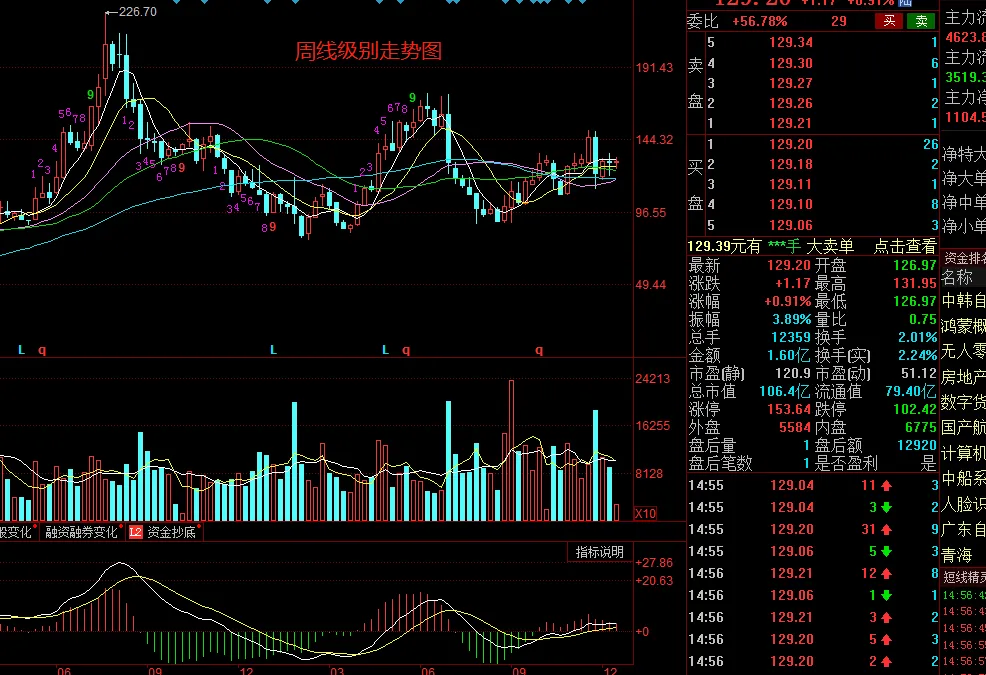Click the 总手 value 12359
The height and width of the screenshot is (675, 986).
[x=791, y=337]
